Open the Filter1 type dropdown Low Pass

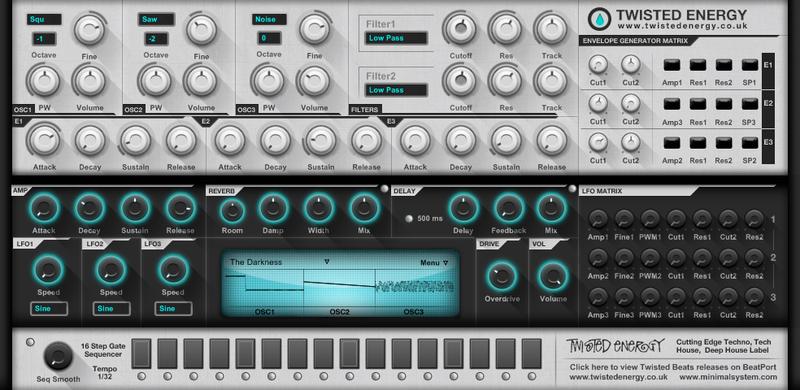coord(396,38)
